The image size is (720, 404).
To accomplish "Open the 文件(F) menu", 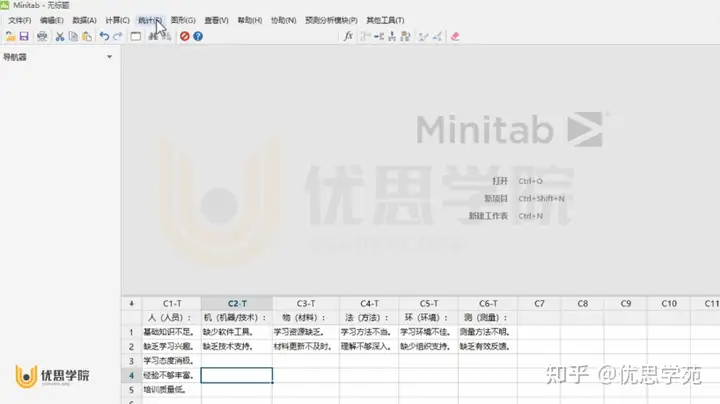I will coord(19,20).
